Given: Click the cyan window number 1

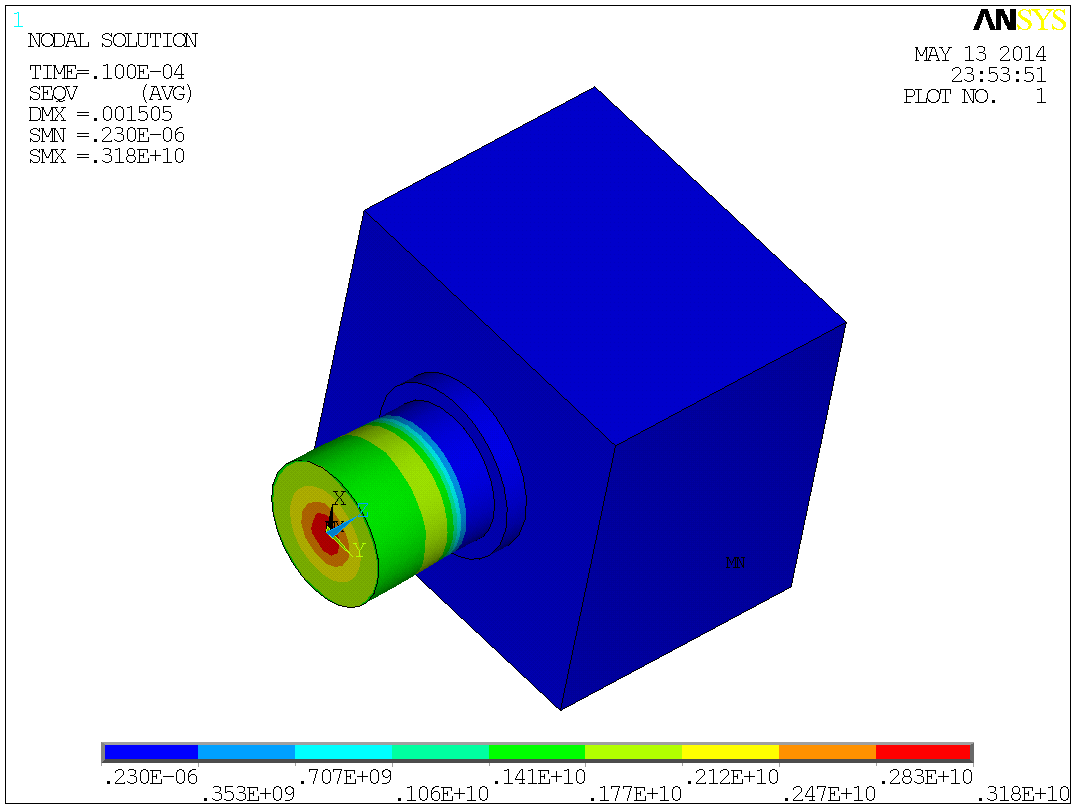Looking at the screenshot, I should (17, 21).
